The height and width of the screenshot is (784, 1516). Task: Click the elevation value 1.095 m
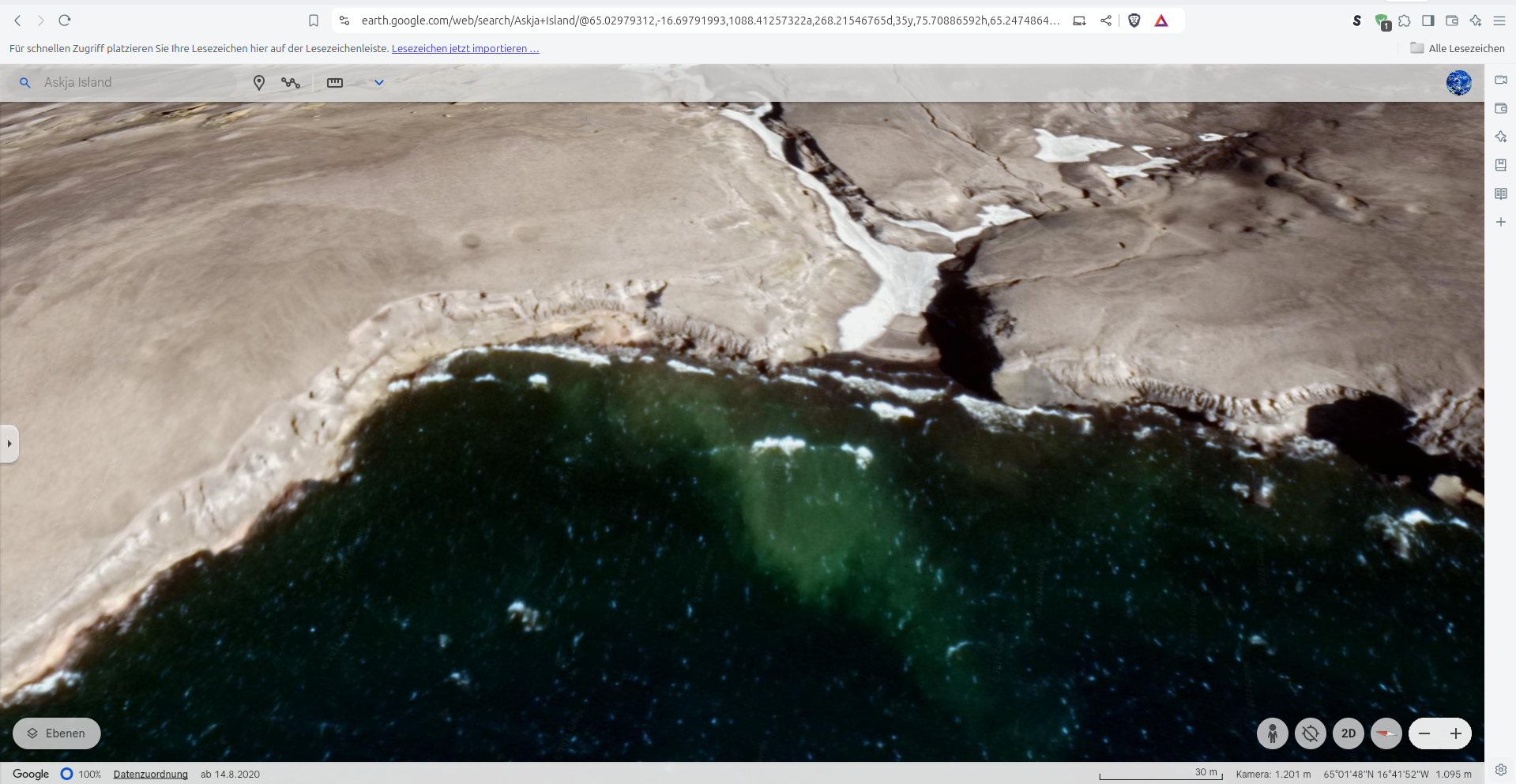pos(1454,774)
